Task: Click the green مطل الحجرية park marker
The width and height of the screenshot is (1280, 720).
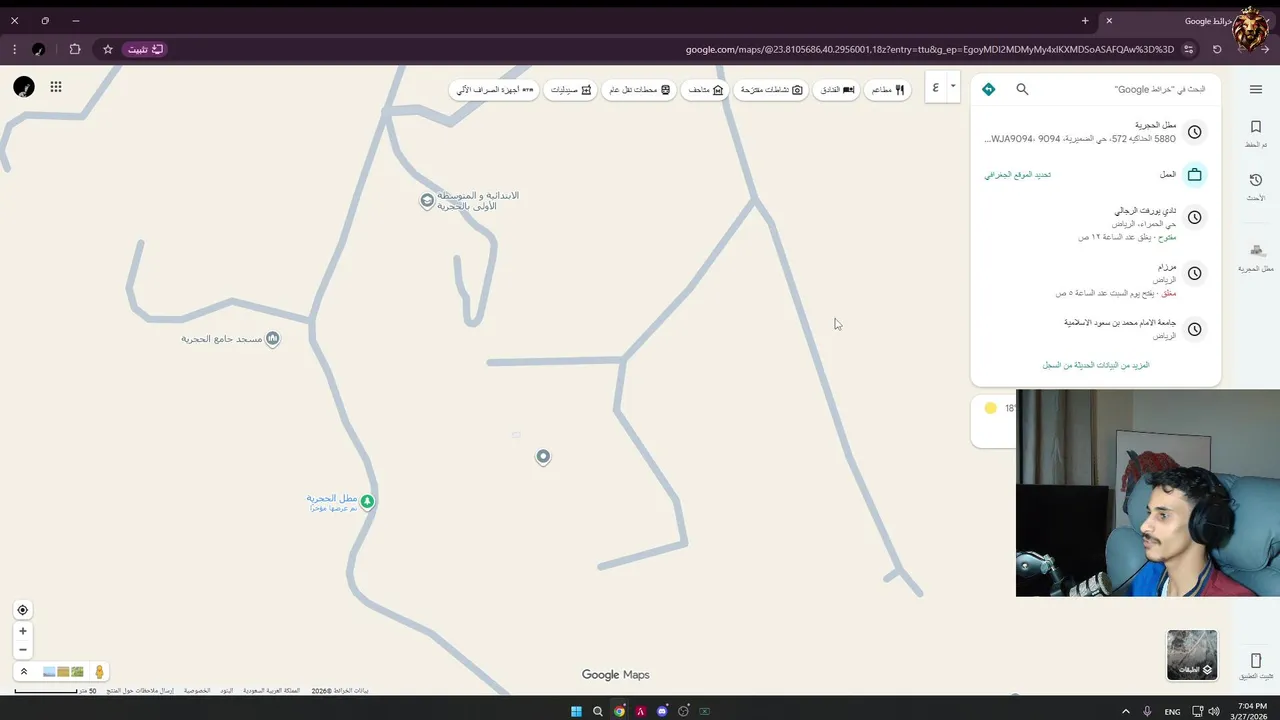Action: coord(367,501)
